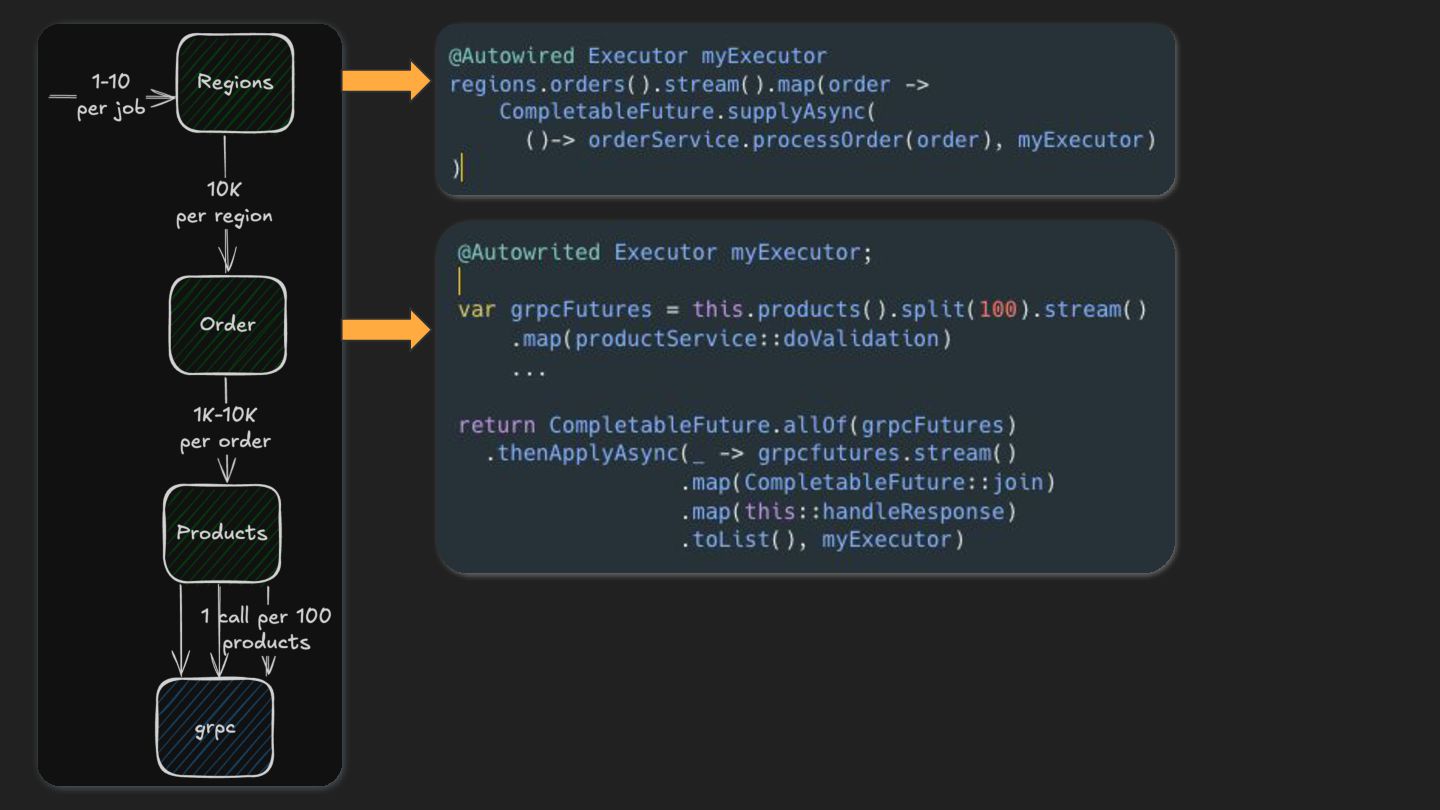The width and height of the screenshot is (1440, 810).
Task: Click the "return" keyword
Action: pos(497,425)
